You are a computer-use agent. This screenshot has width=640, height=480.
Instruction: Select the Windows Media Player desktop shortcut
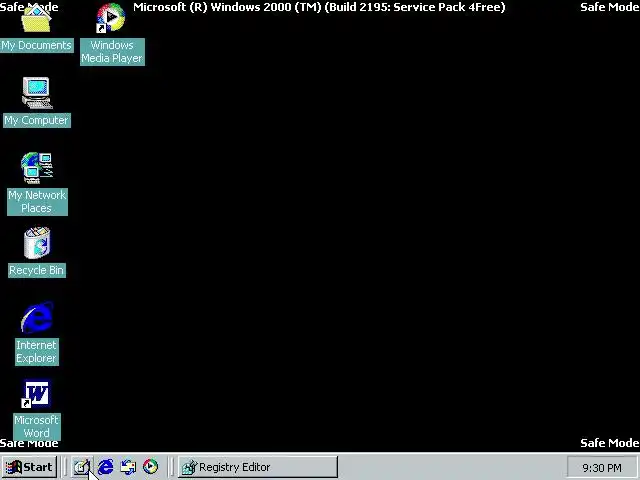111,18
